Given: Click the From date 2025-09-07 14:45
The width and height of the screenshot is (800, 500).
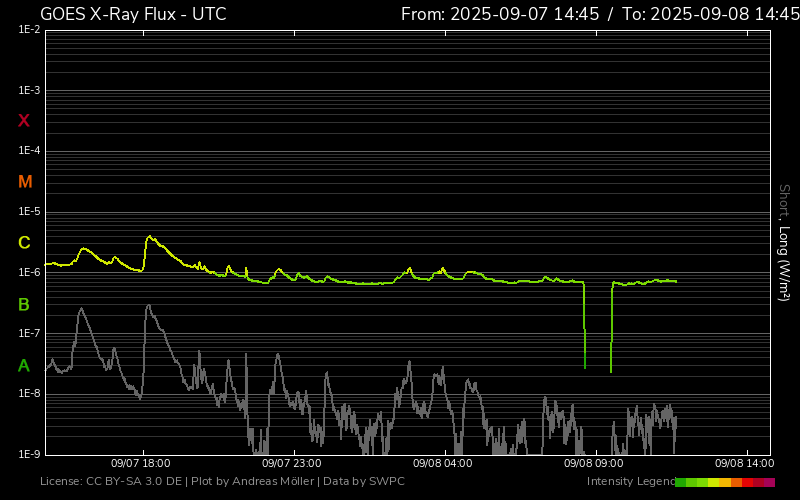Looking at the screenshot, I should (x=500, y=14).
